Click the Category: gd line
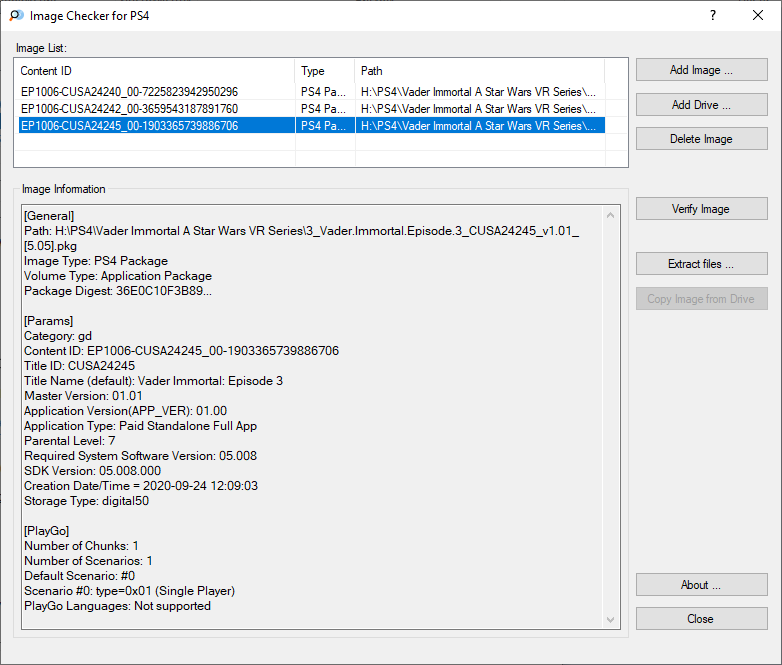Screen dimensions: 782x665 click(58, 336)
